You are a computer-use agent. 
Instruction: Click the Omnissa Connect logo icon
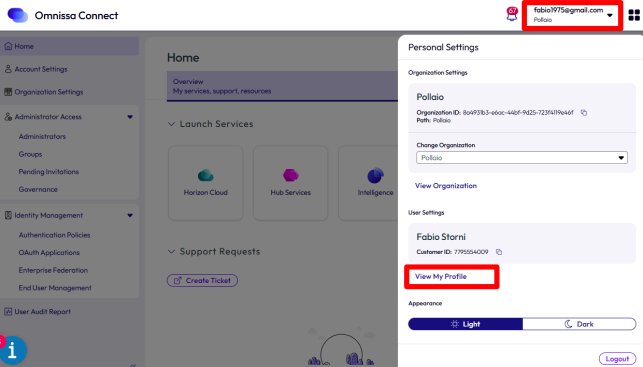18,15
